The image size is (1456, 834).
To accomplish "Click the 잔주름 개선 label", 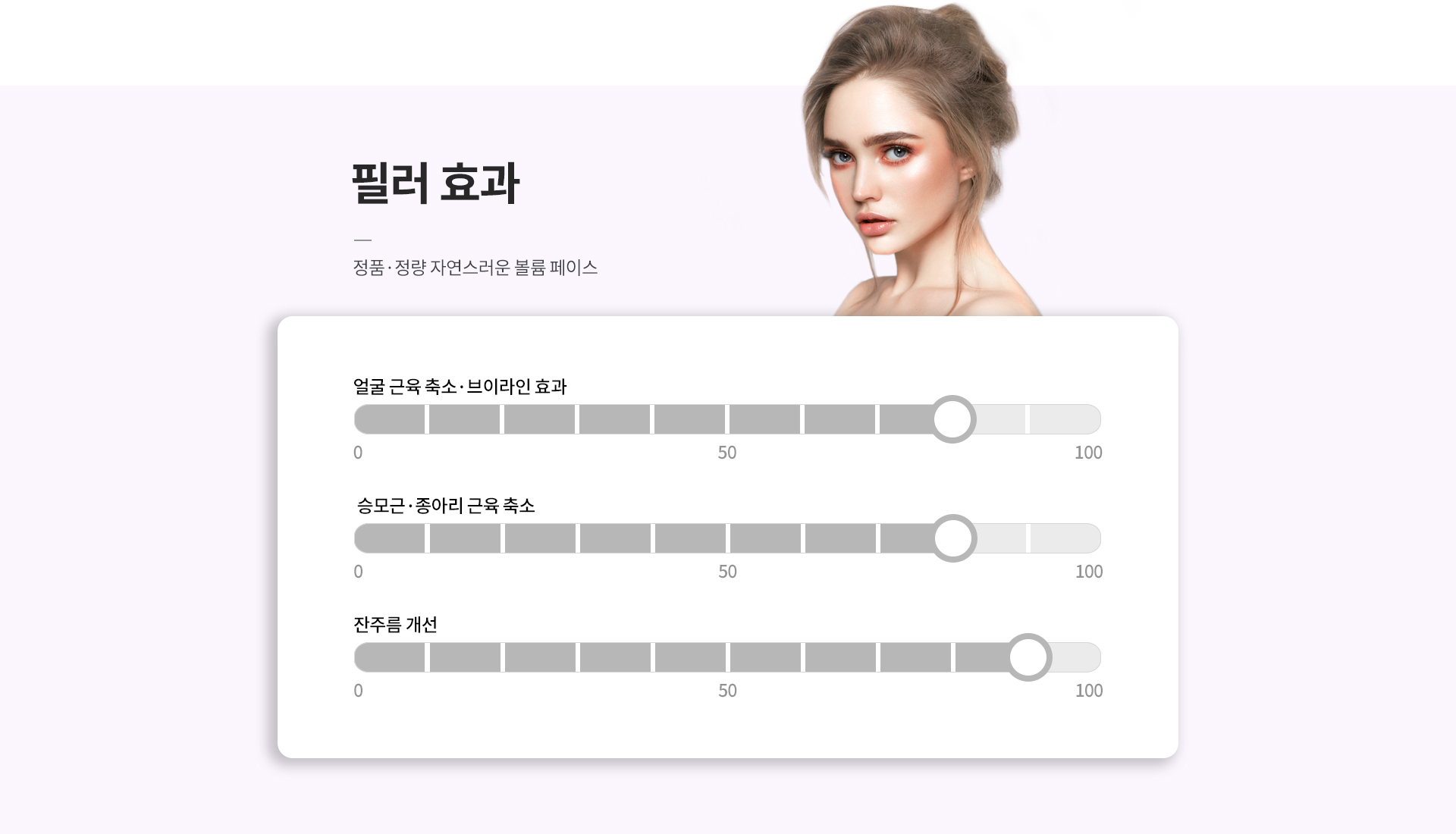I will pyautogui.click(x=395, y=625).
